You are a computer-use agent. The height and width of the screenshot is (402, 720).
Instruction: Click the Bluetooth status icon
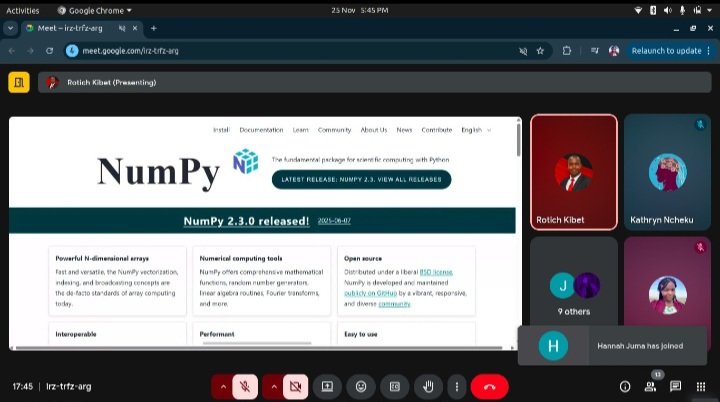[653, 10]
